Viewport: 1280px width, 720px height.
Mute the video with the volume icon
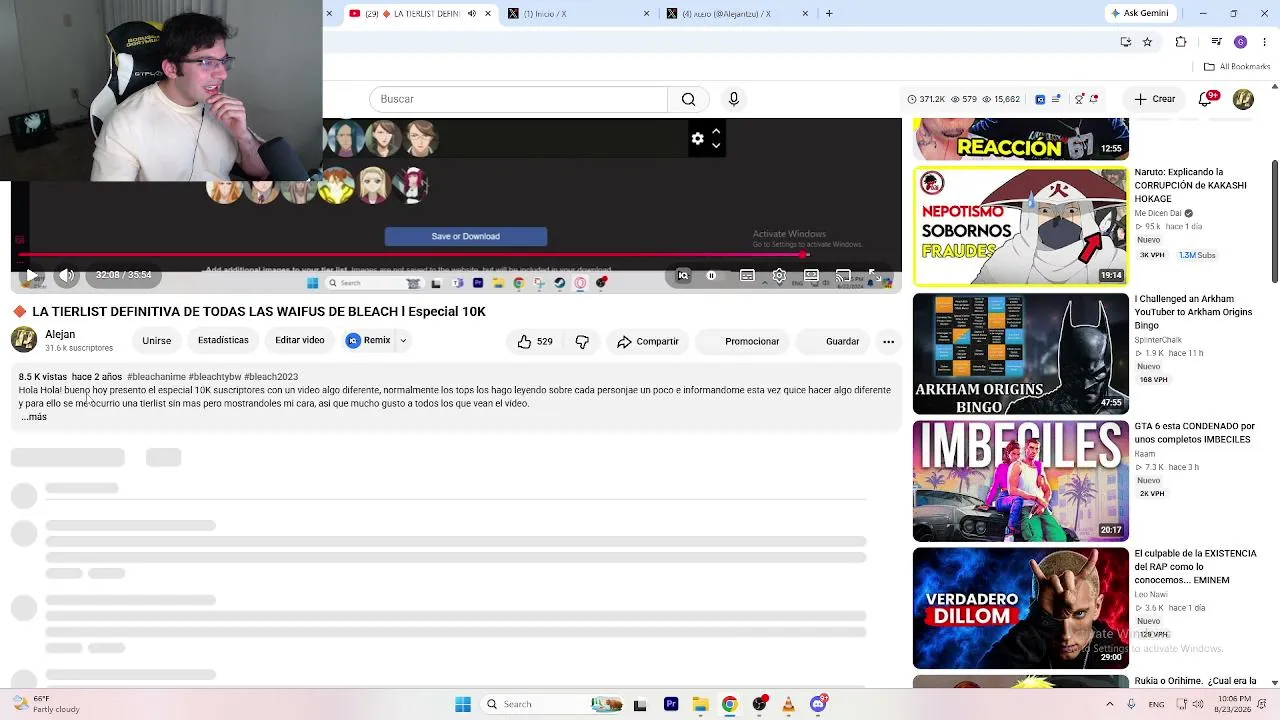click(66, 275)
